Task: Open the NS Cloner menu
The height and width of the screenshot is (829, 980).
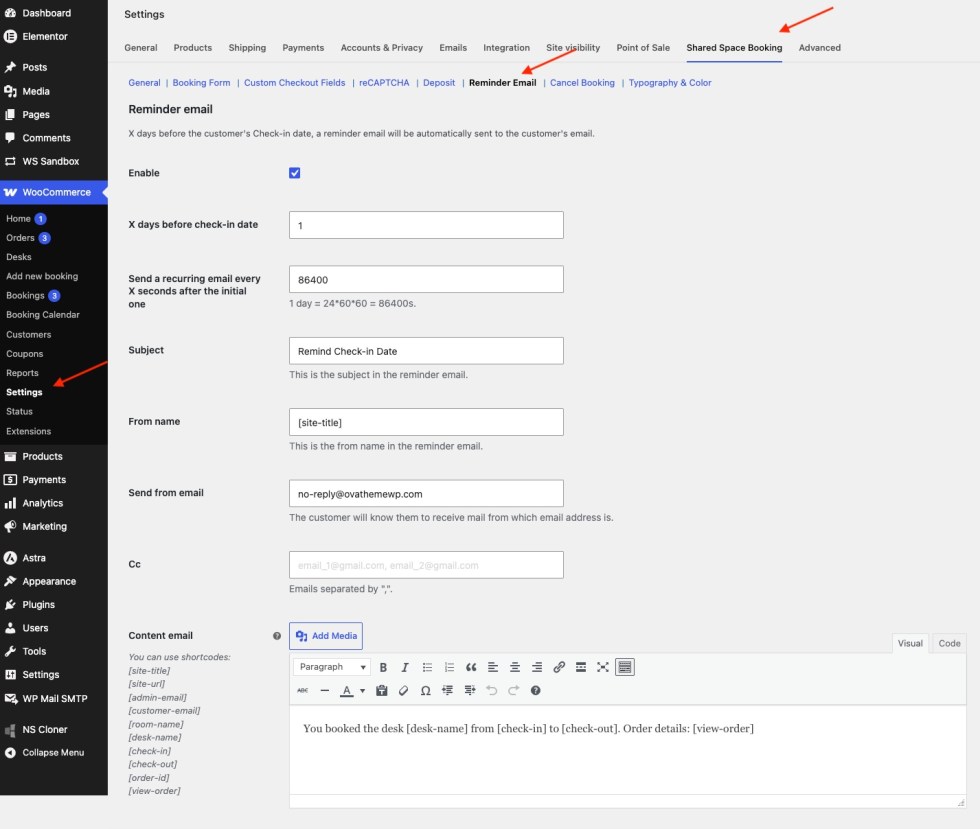Action: pos(44,730)
